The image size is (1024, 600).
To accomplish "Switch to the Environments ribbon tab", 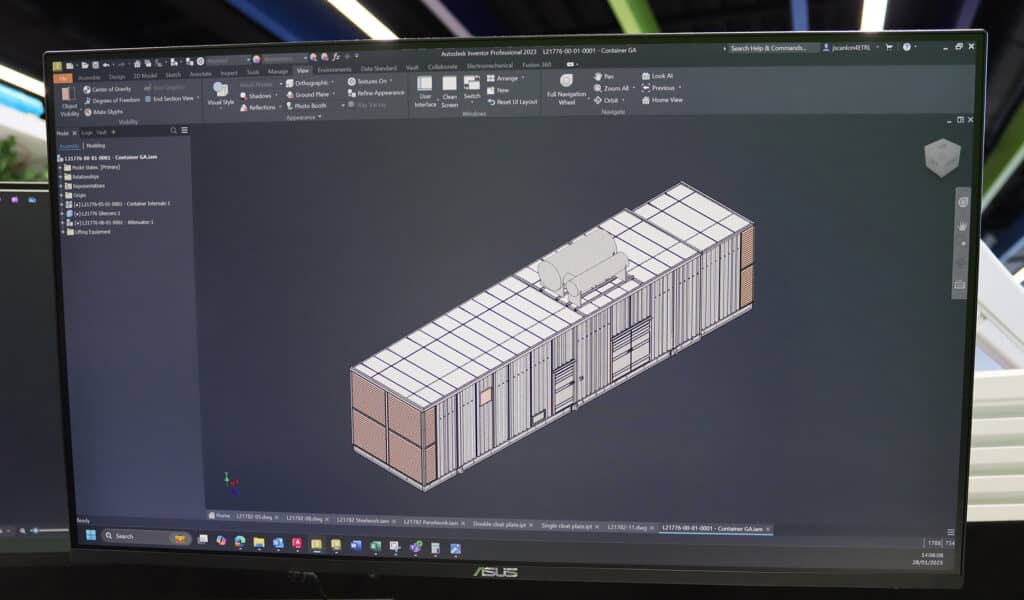I will pos(334,69).
